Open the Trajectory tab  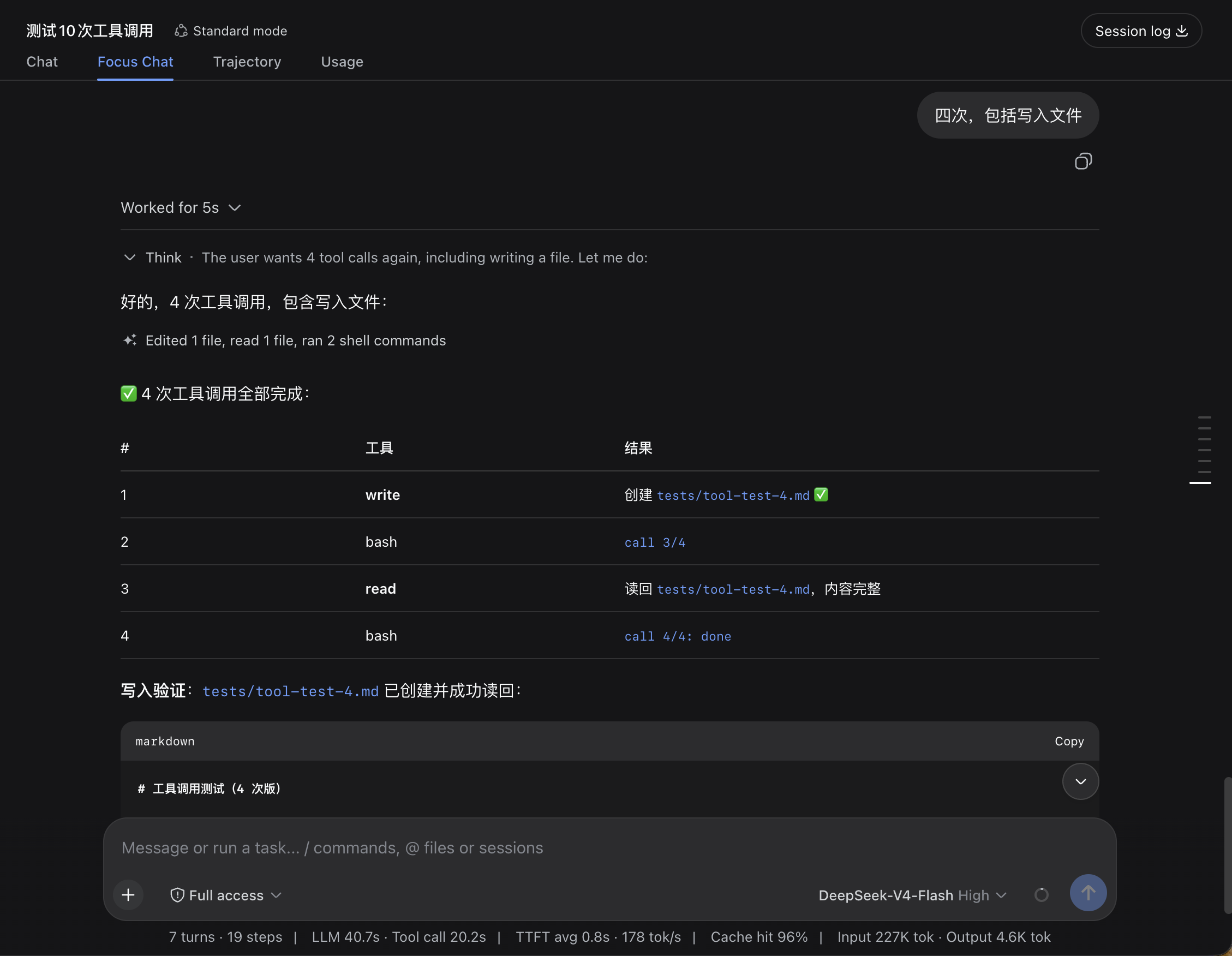pyautogui.click(x=247, y=62)
